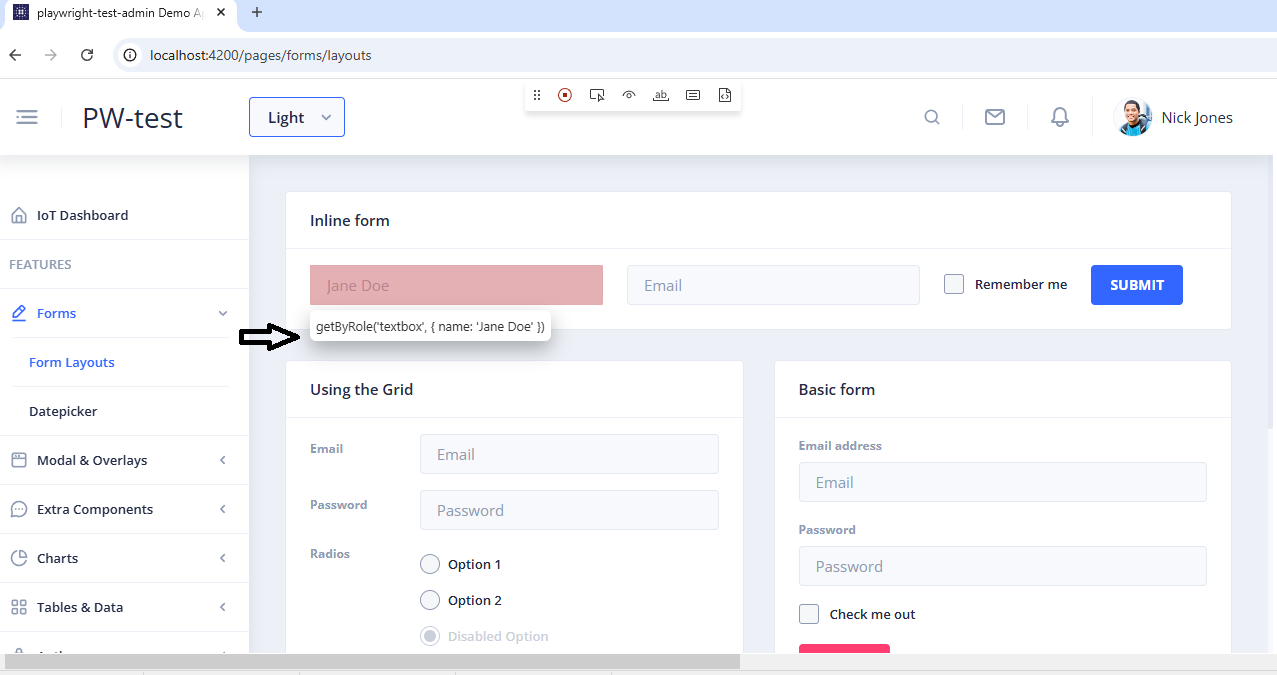
Task: Click the SUBMIT button in Inline form
Action: [1137, 285]
